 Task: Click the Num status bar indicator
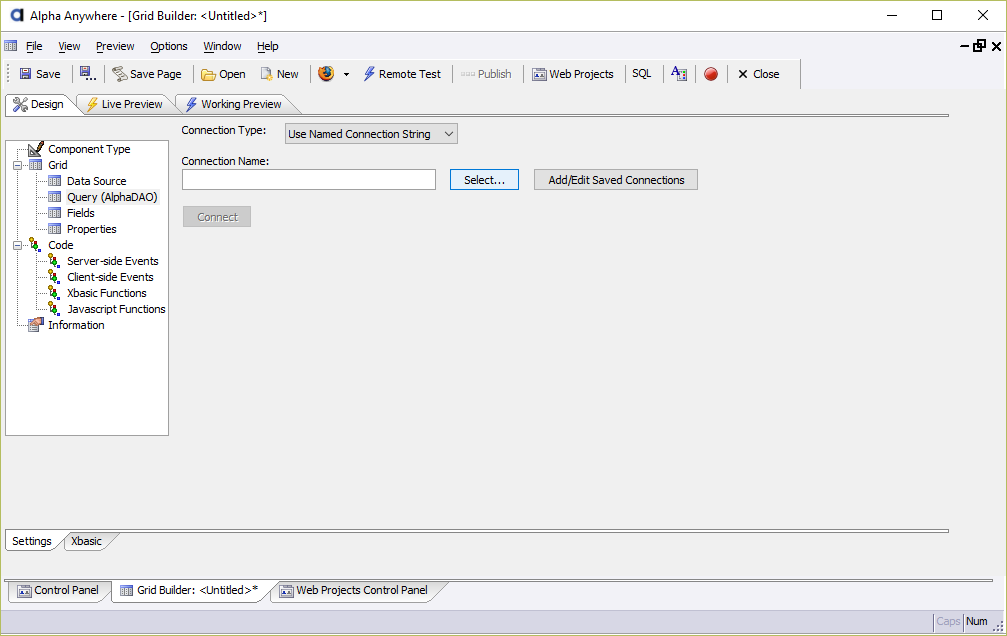point(976,621)
